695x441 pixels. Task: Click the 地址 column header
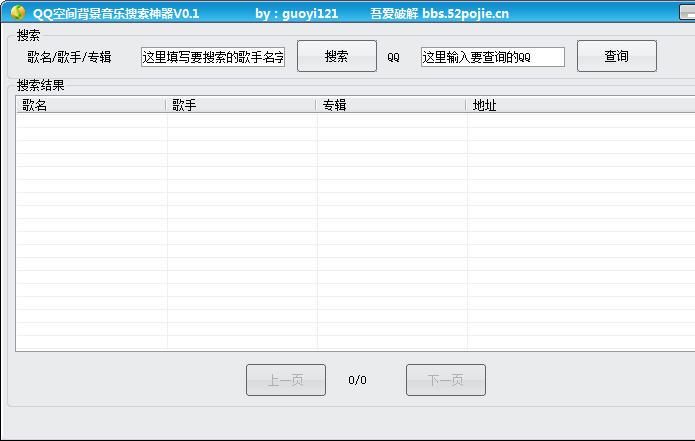click(581, 105)
